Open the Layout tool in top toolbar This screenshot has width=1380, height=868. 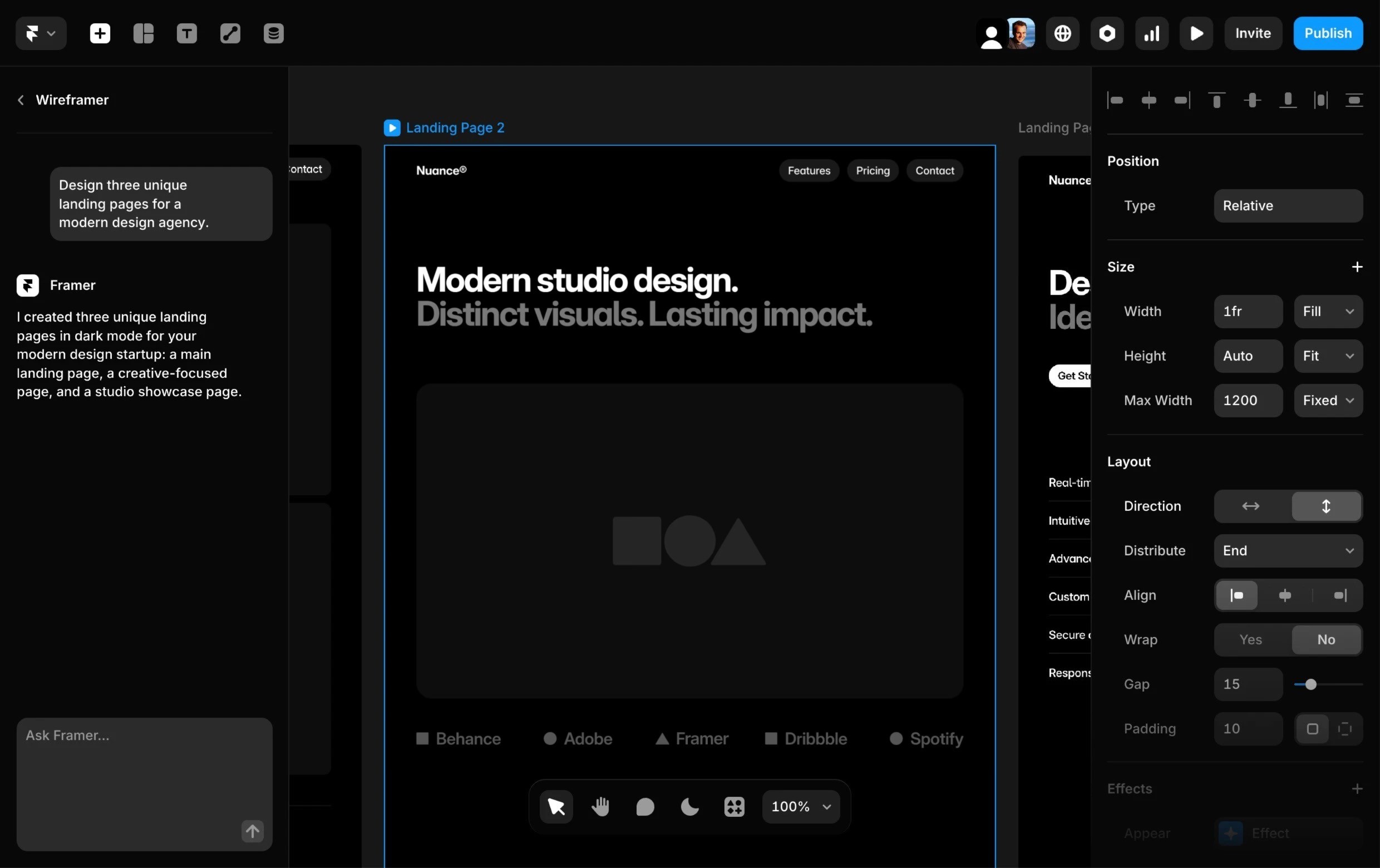point(143,33)
